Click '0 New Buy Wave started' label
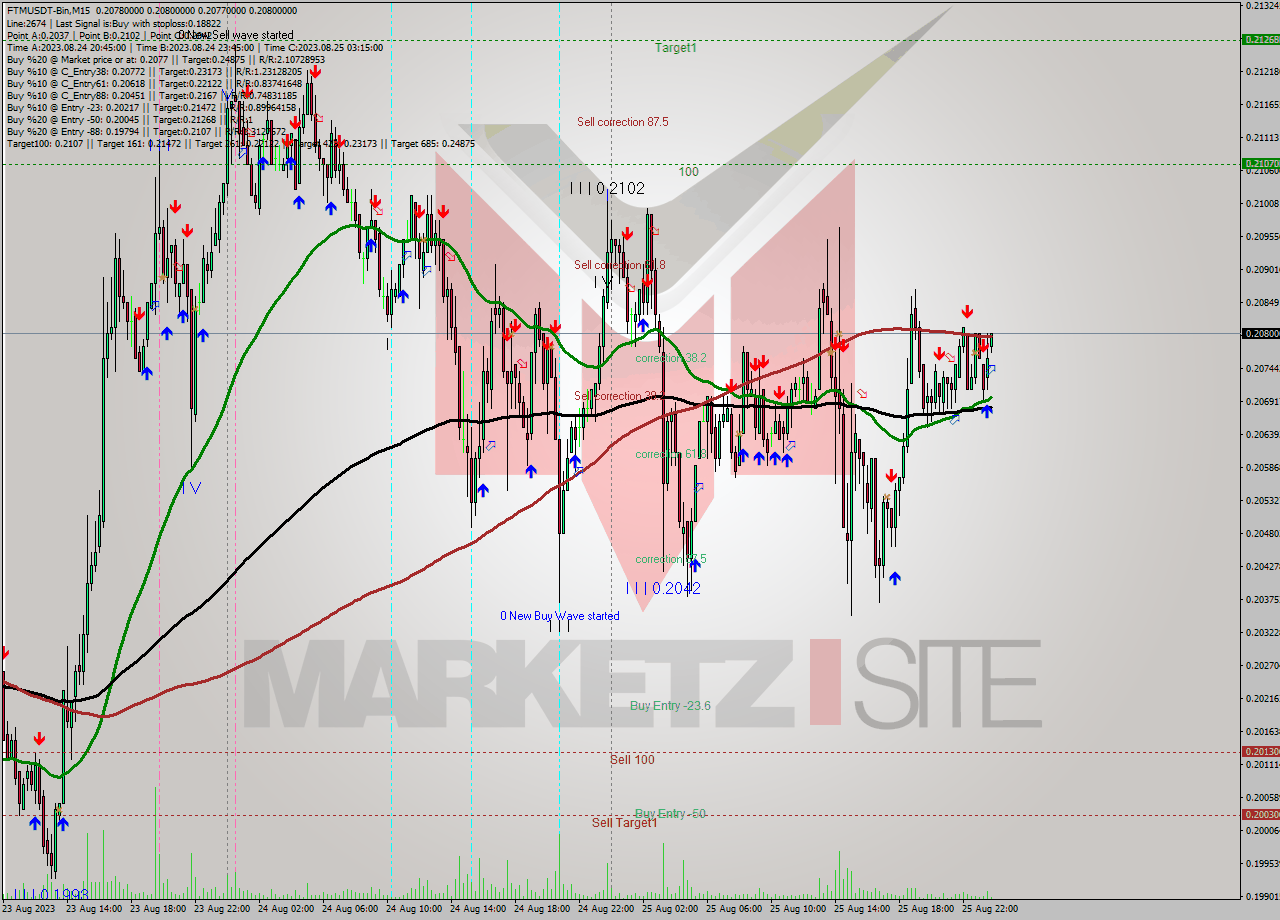This screenshot has height=920, width=1280. (560, 616)
